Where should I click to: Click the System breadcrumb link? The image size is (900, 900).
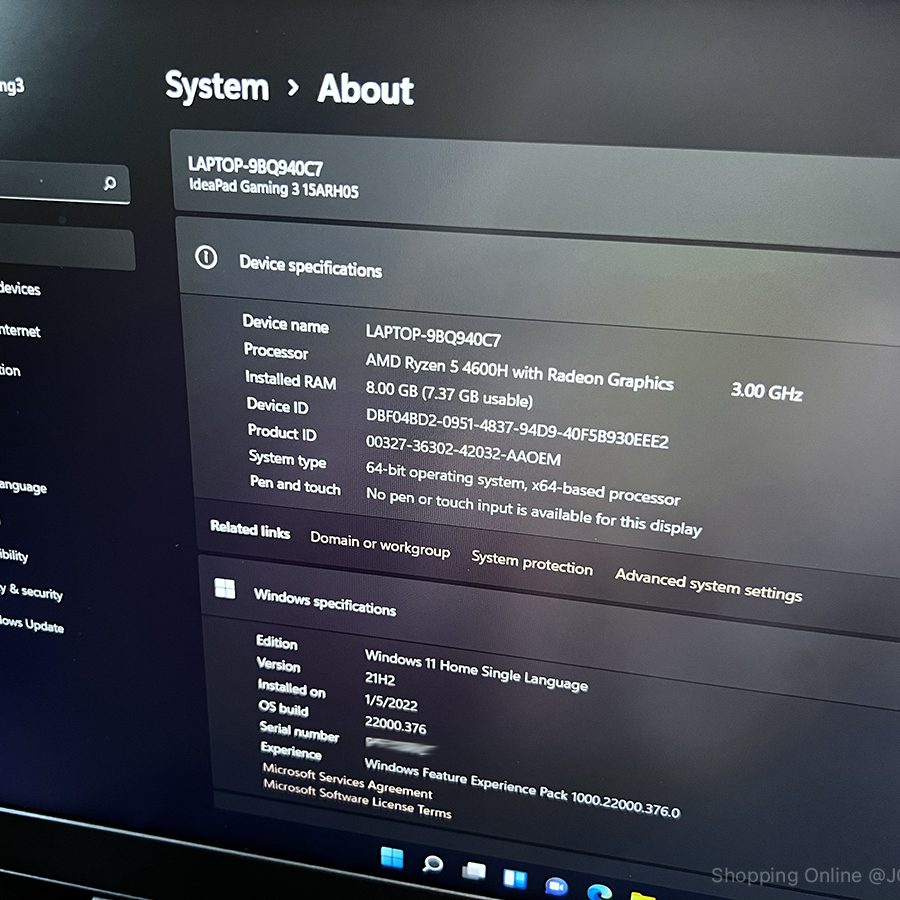coord(217,86)
